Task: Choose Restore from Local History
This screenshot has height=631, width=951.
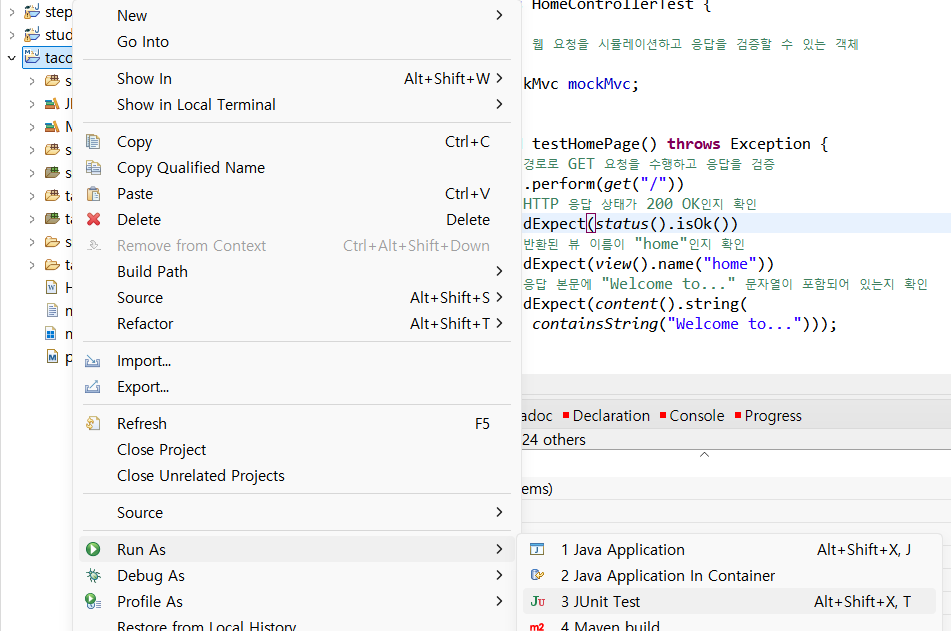Action: (x=297, y=624)
